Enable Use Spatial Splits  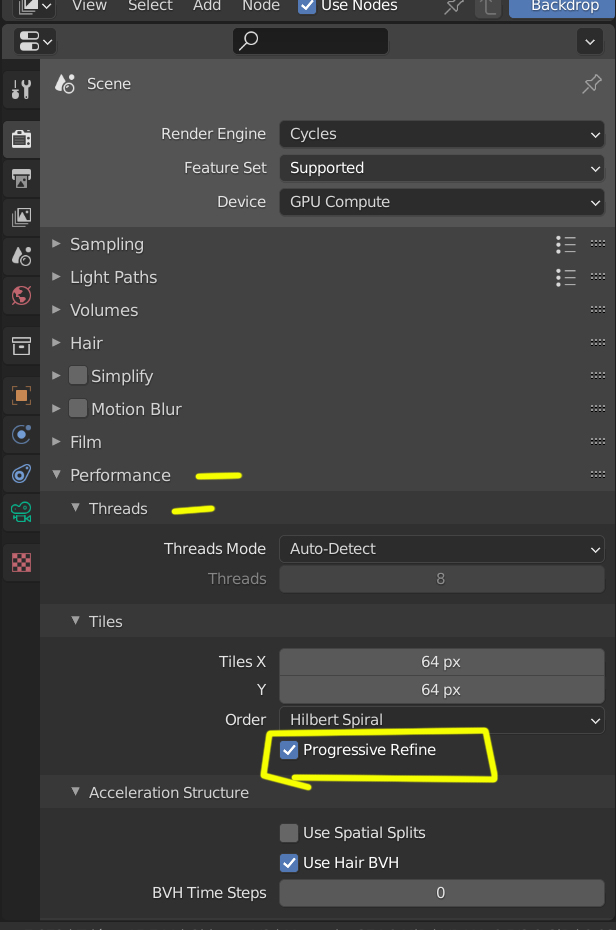pyautogui.click(x=289, y=833)
